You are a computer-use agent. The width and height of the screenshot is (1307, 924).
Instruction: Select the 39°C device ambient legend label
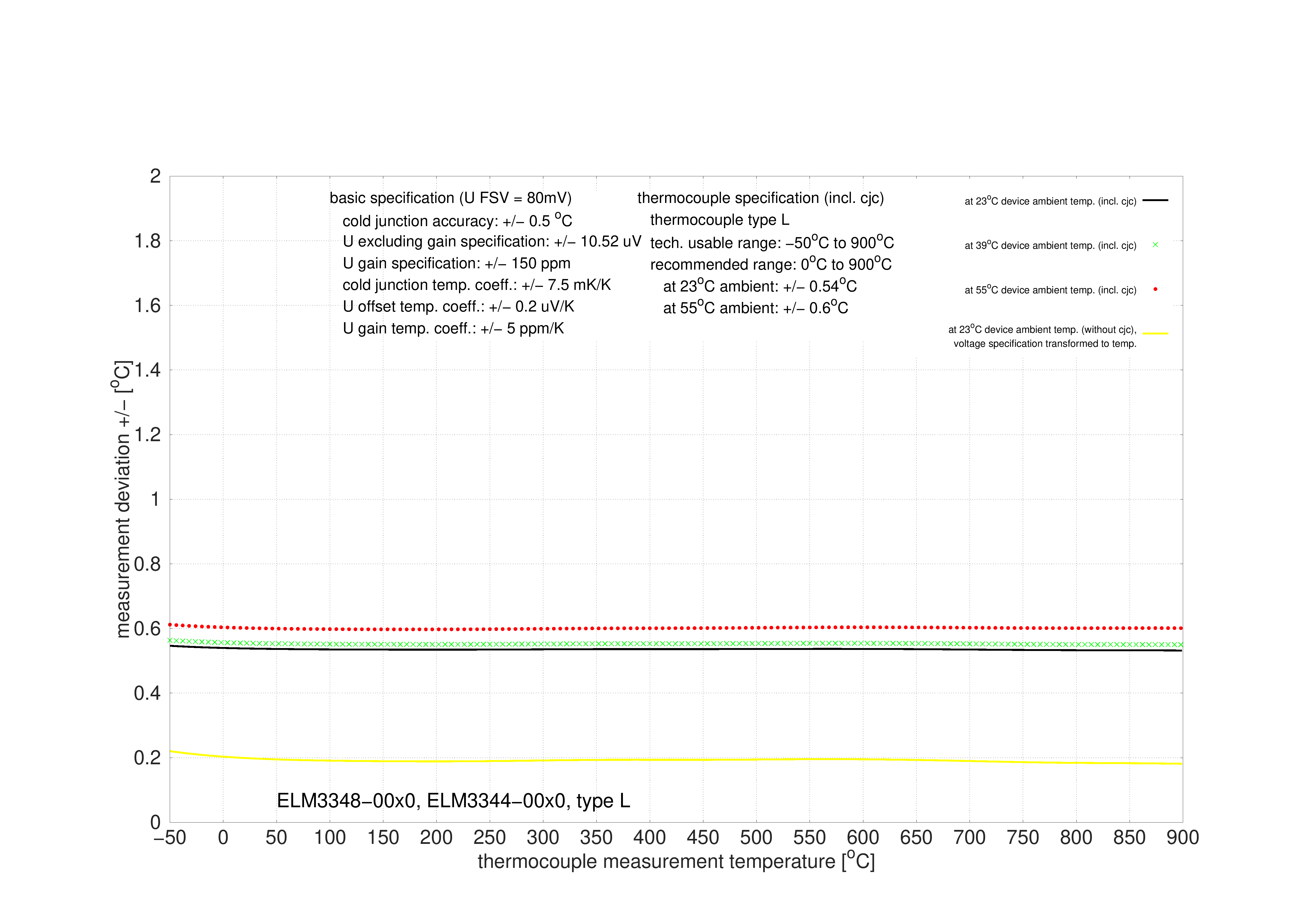coord(1050,245)
